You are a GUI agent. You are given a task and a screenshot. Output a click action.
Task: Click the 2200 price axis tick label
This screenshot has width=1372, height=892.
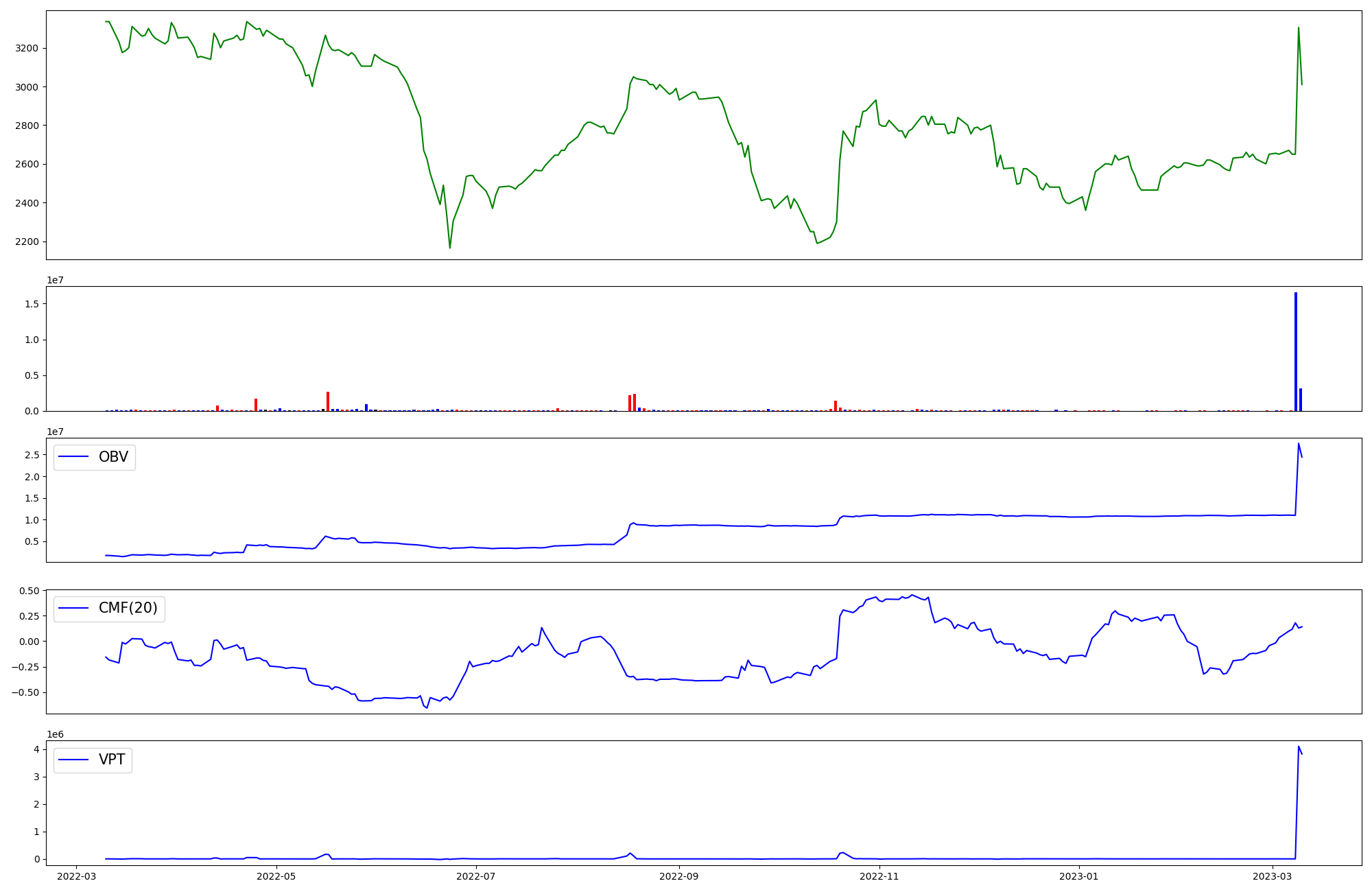27,242
